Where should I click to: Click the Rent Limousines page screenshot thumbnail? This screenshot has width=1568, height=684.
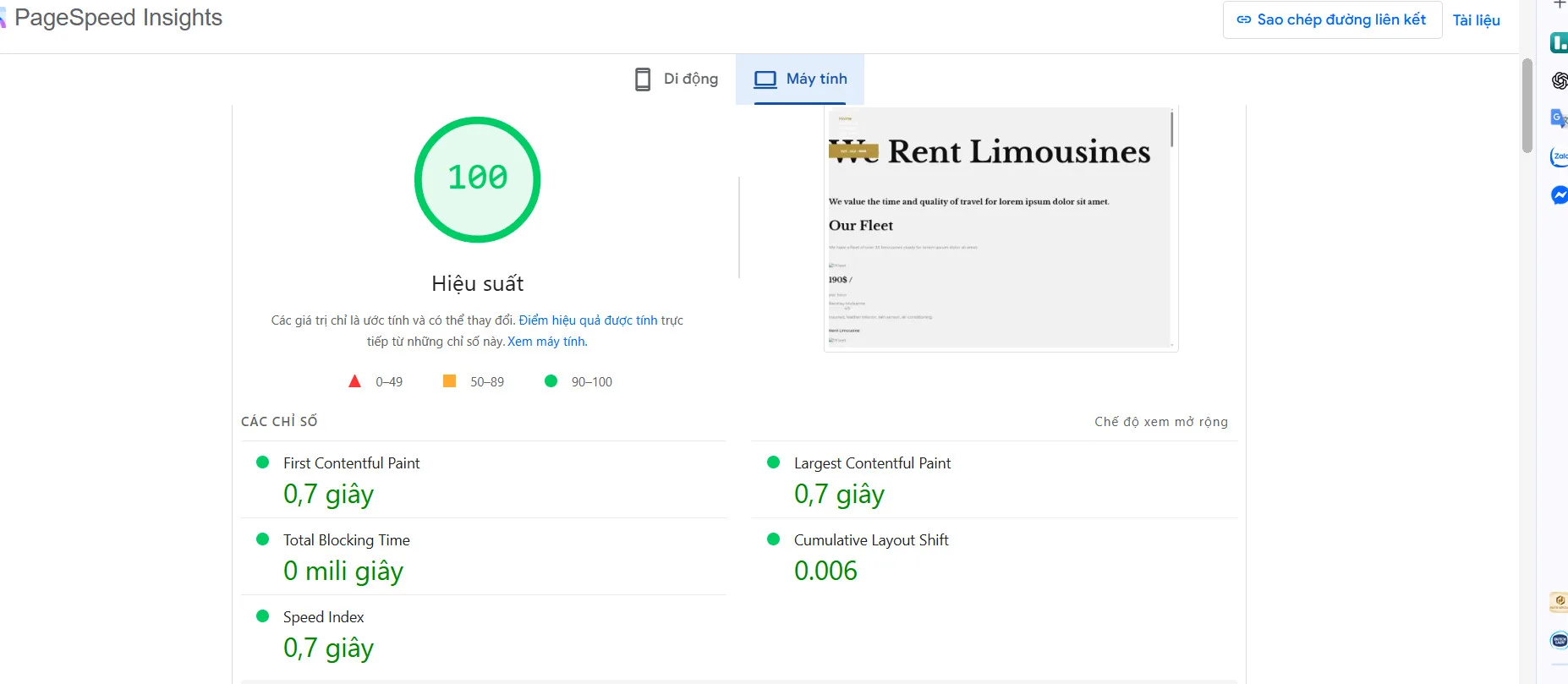[x=1001, y=228]
